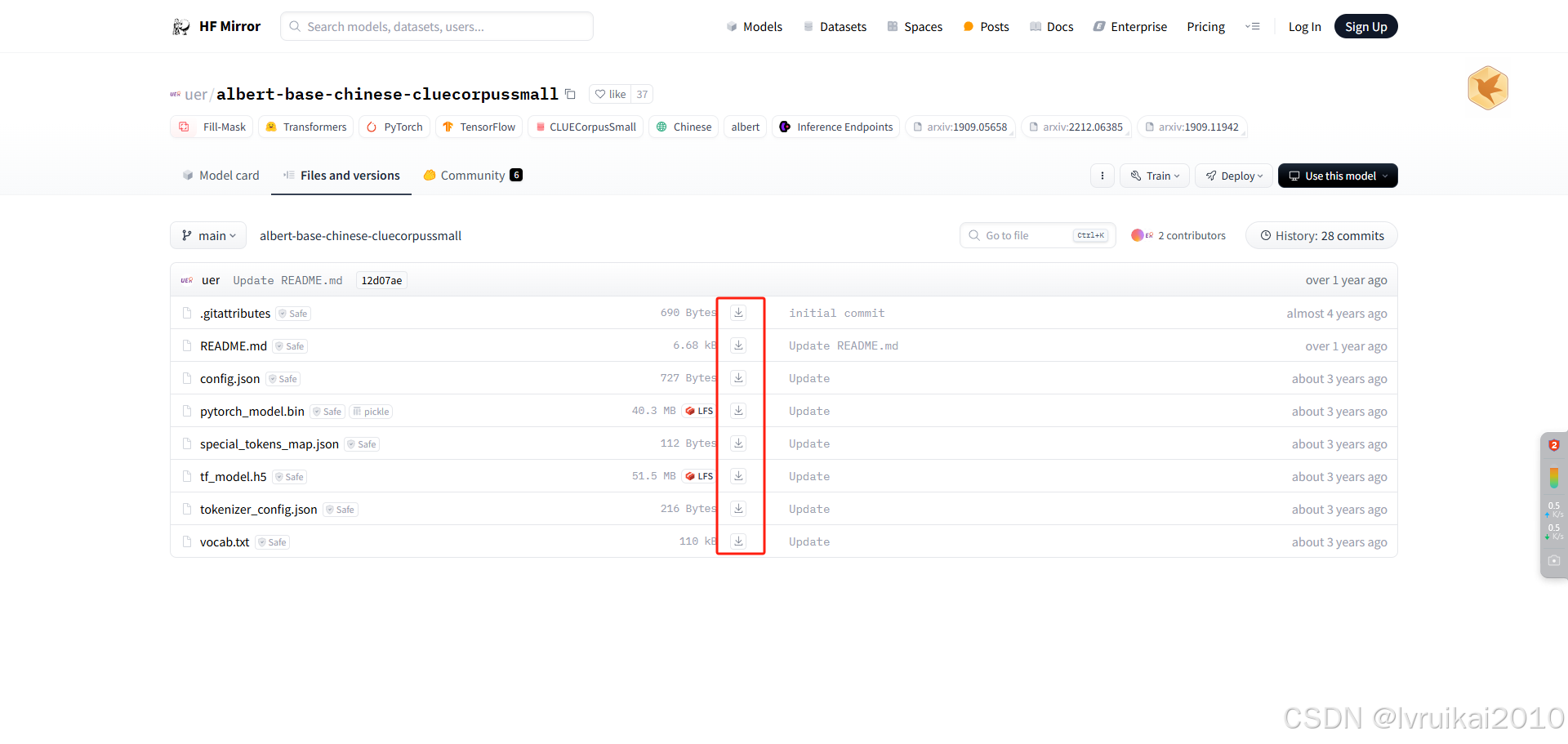Open Spaces in top navigation
This screenshot has width=1568, height=744.
(915, 27)
